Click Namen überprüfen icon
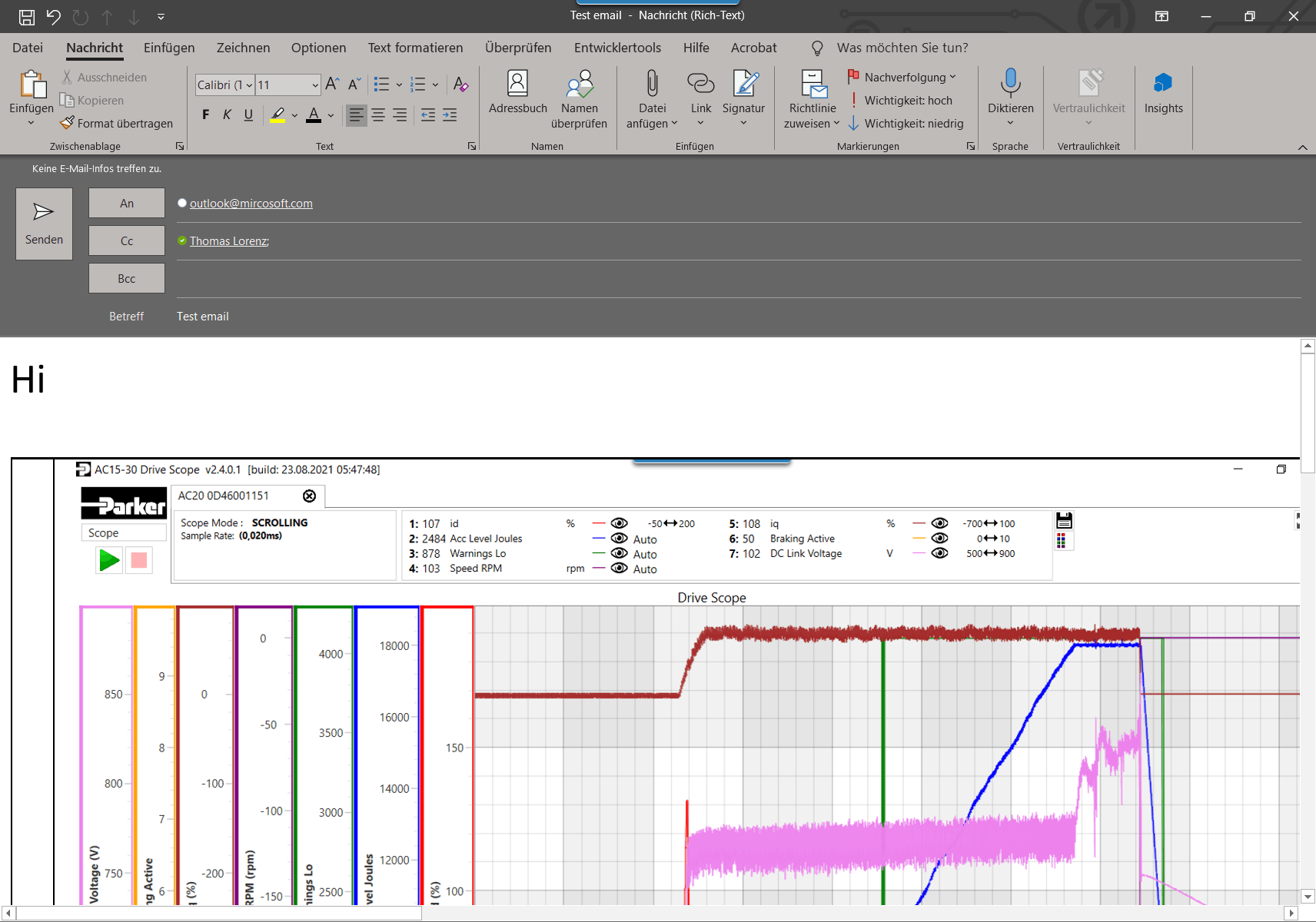 [579, 85]
